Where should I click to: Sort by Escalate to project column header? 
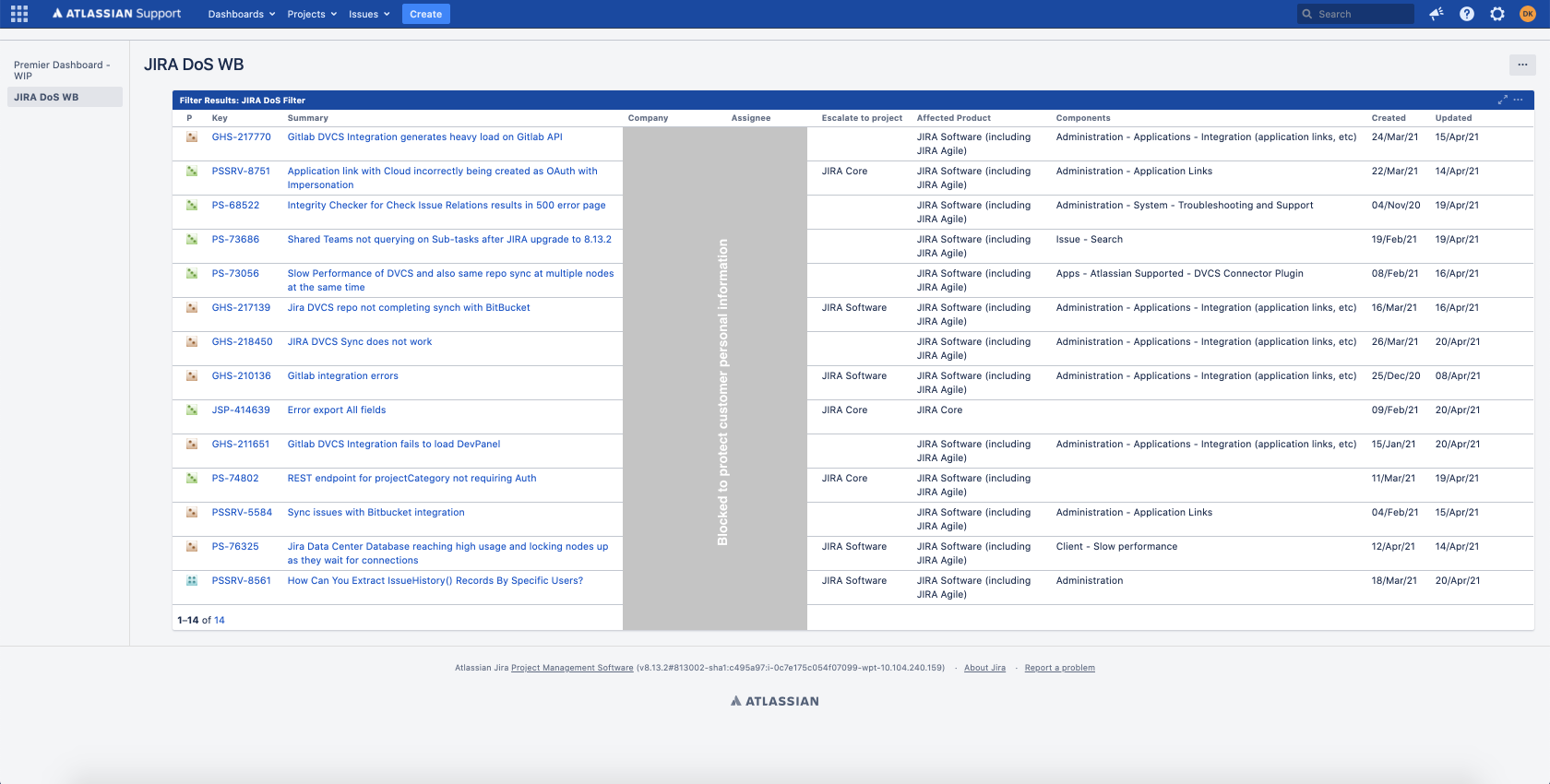point(862,118)
